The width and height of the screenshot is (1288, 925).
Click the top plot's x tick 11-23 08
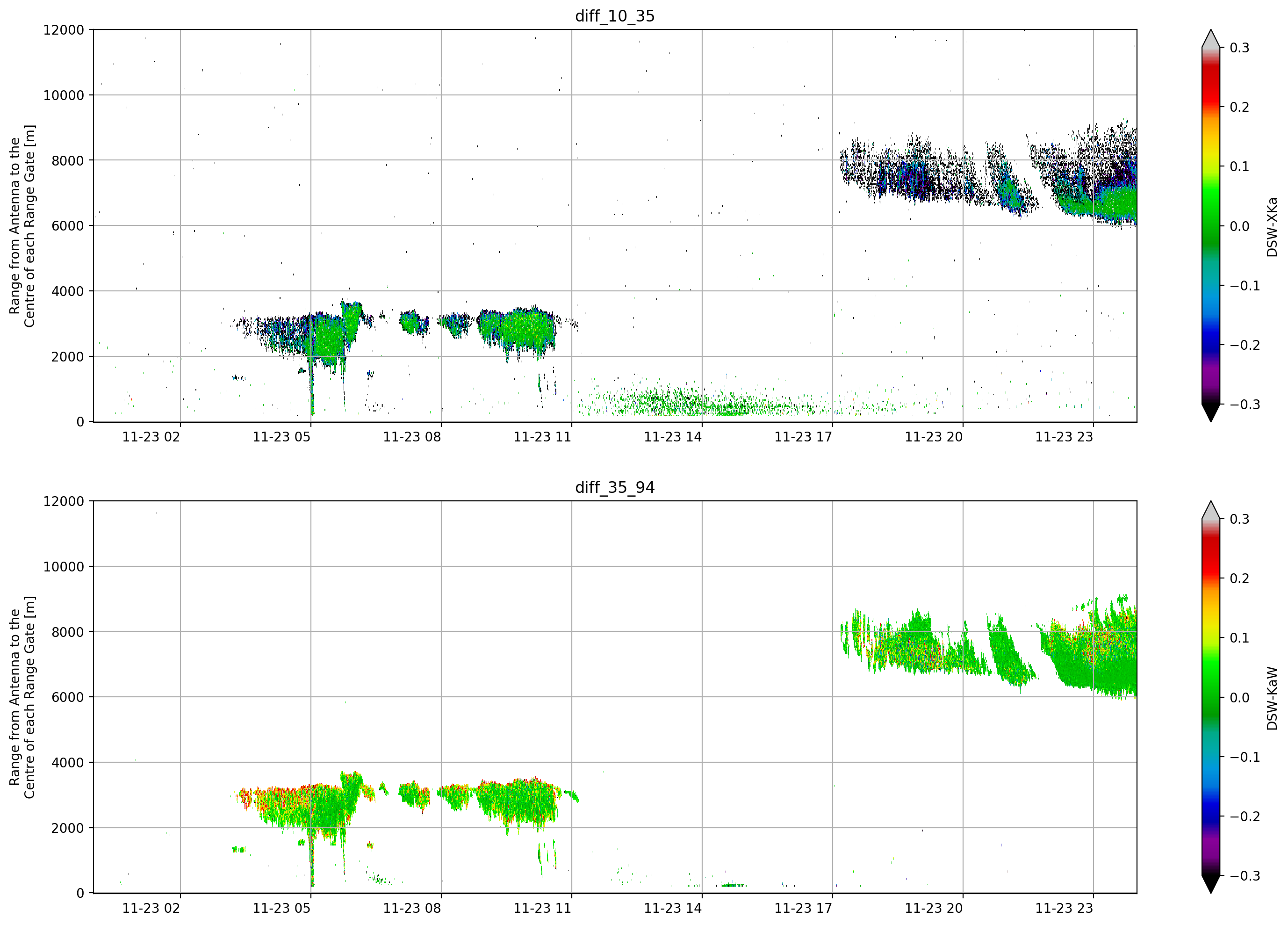click(412, 437)
